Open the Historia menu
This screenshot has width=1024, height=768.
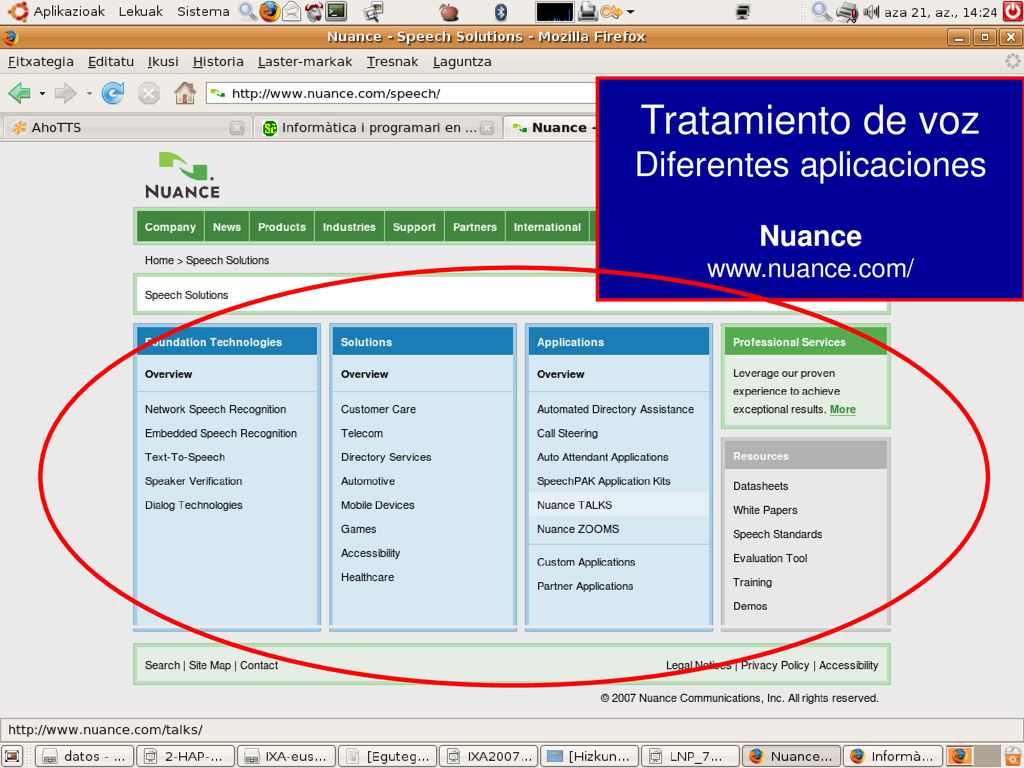pos(218,61)
